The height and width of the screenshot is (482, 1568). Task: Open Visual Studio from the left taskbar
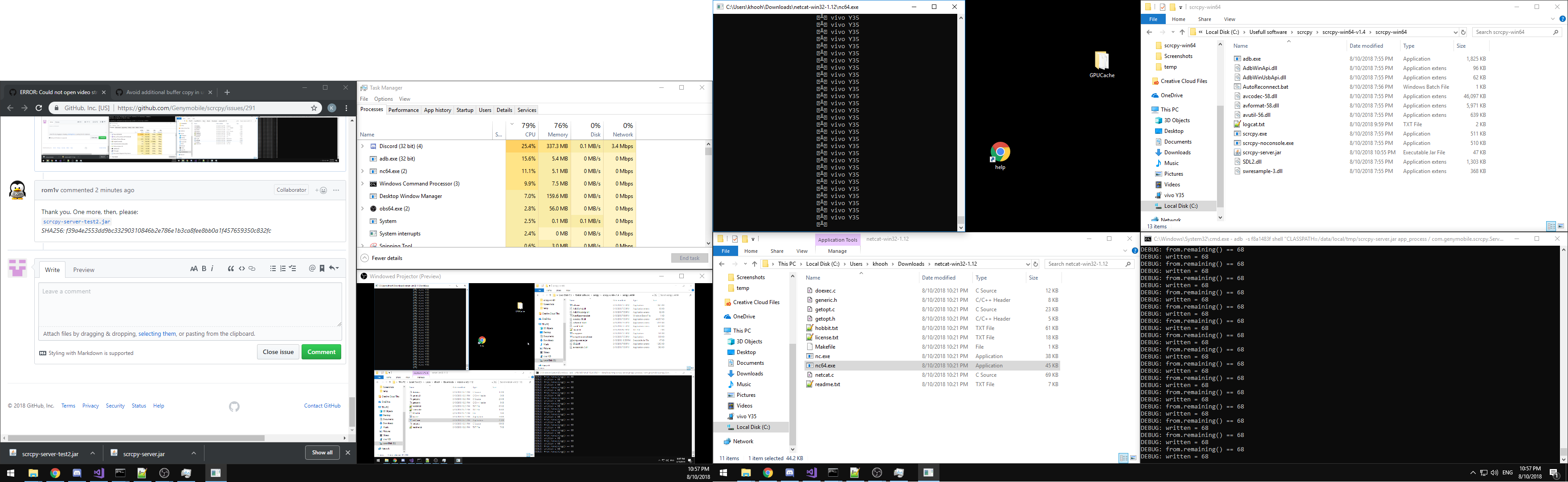click(98, 473)
